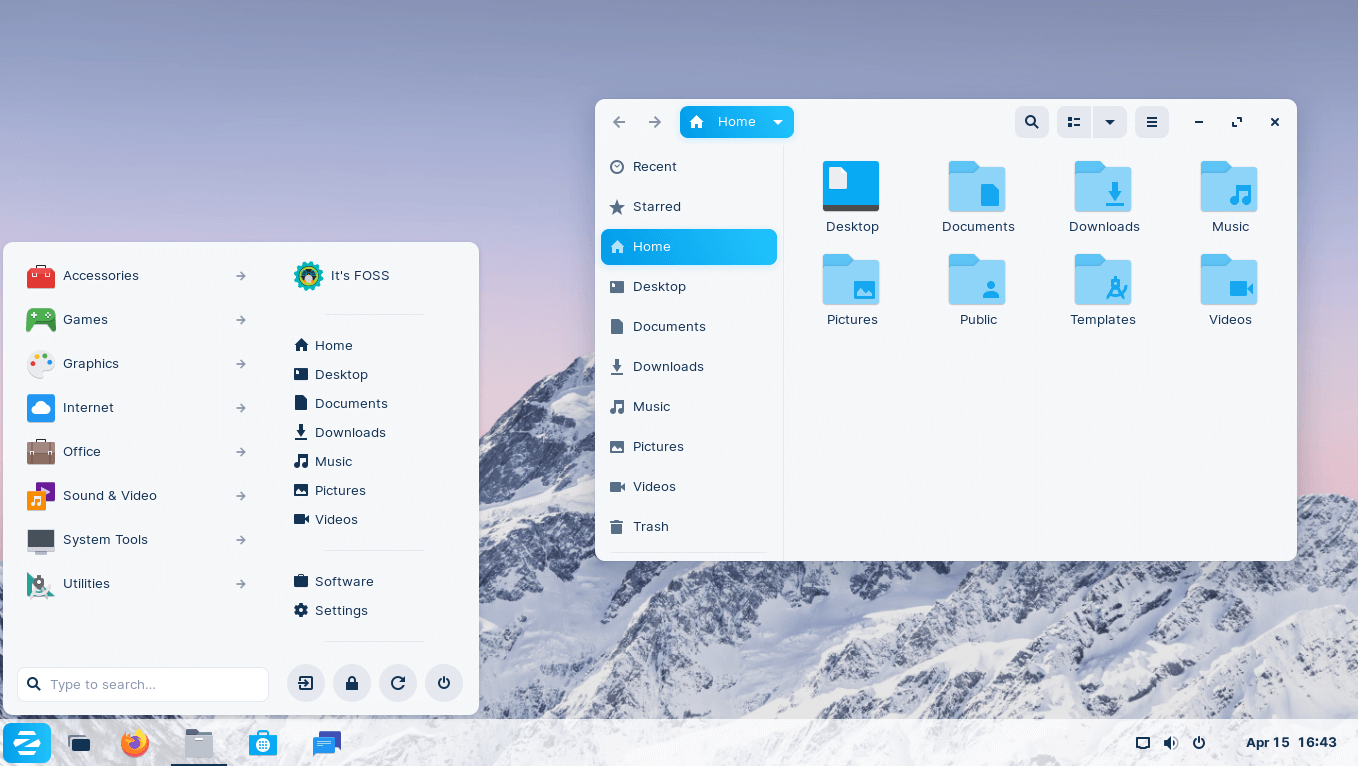Select Trash in the file manager sidebar
This screenshot has height=766, width=1358.
tap(650, 527)
